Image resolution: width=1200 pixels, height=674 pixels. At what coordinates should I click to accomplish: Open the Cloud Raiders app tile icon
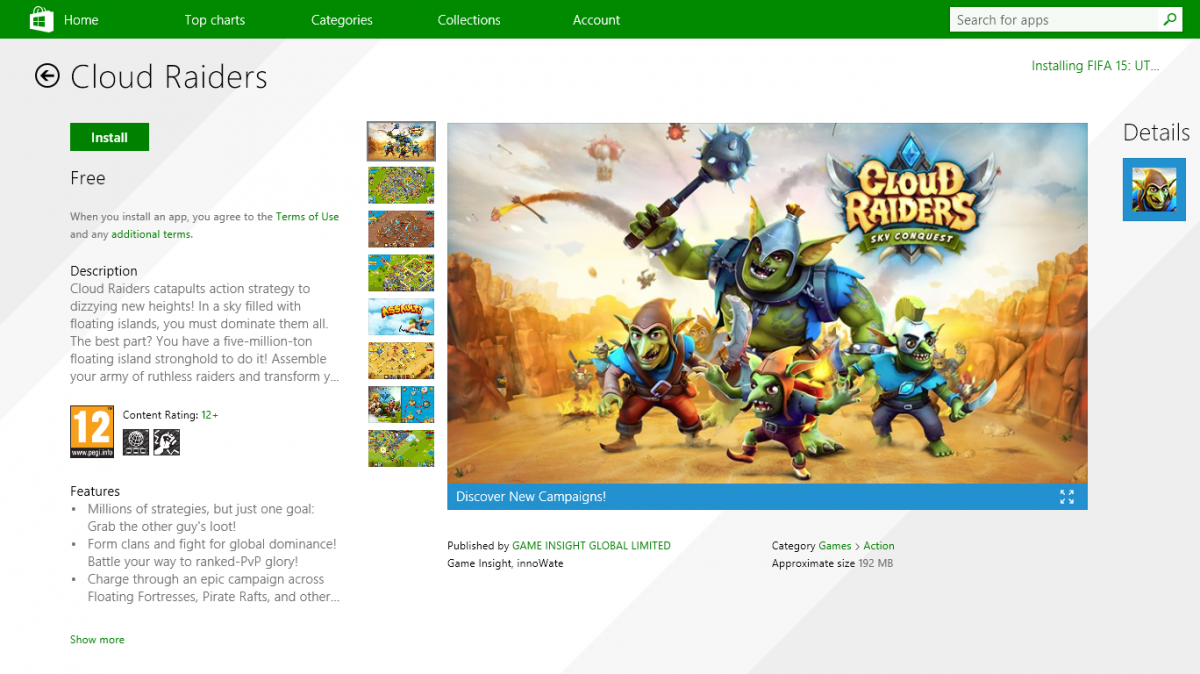click(x=1154, y=189)
